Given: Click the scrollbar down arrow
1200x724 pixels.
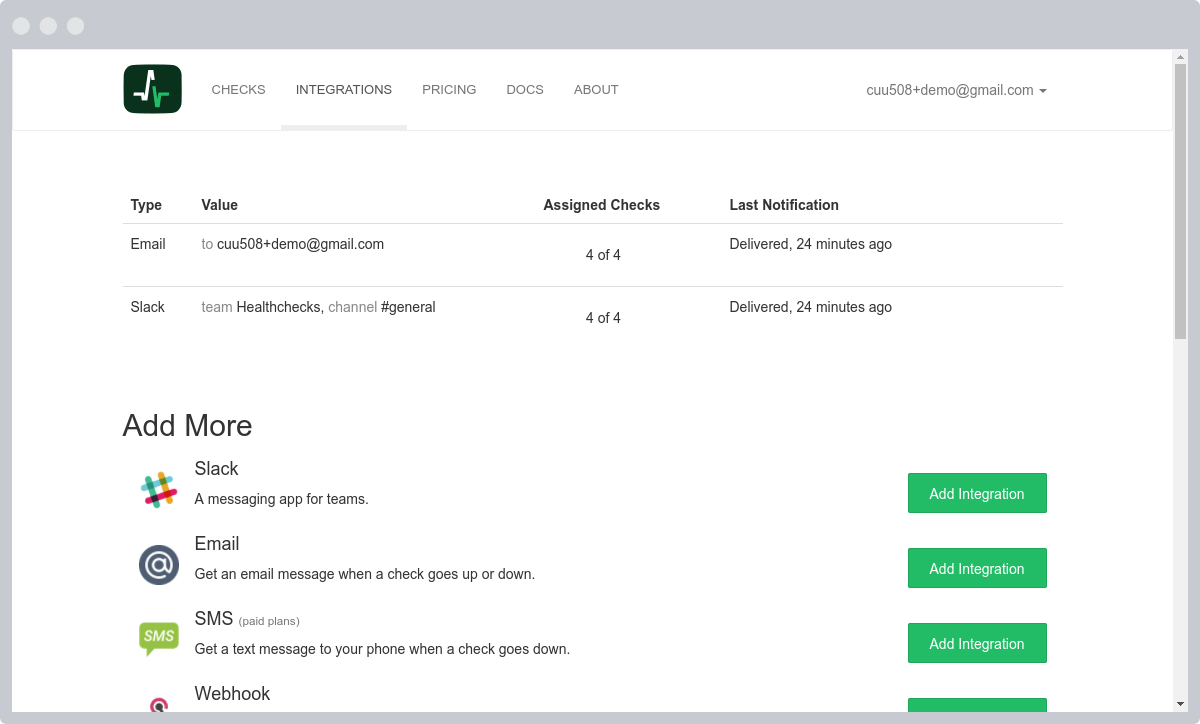Looking at the screenshot, I should (x=1180, y=703).
